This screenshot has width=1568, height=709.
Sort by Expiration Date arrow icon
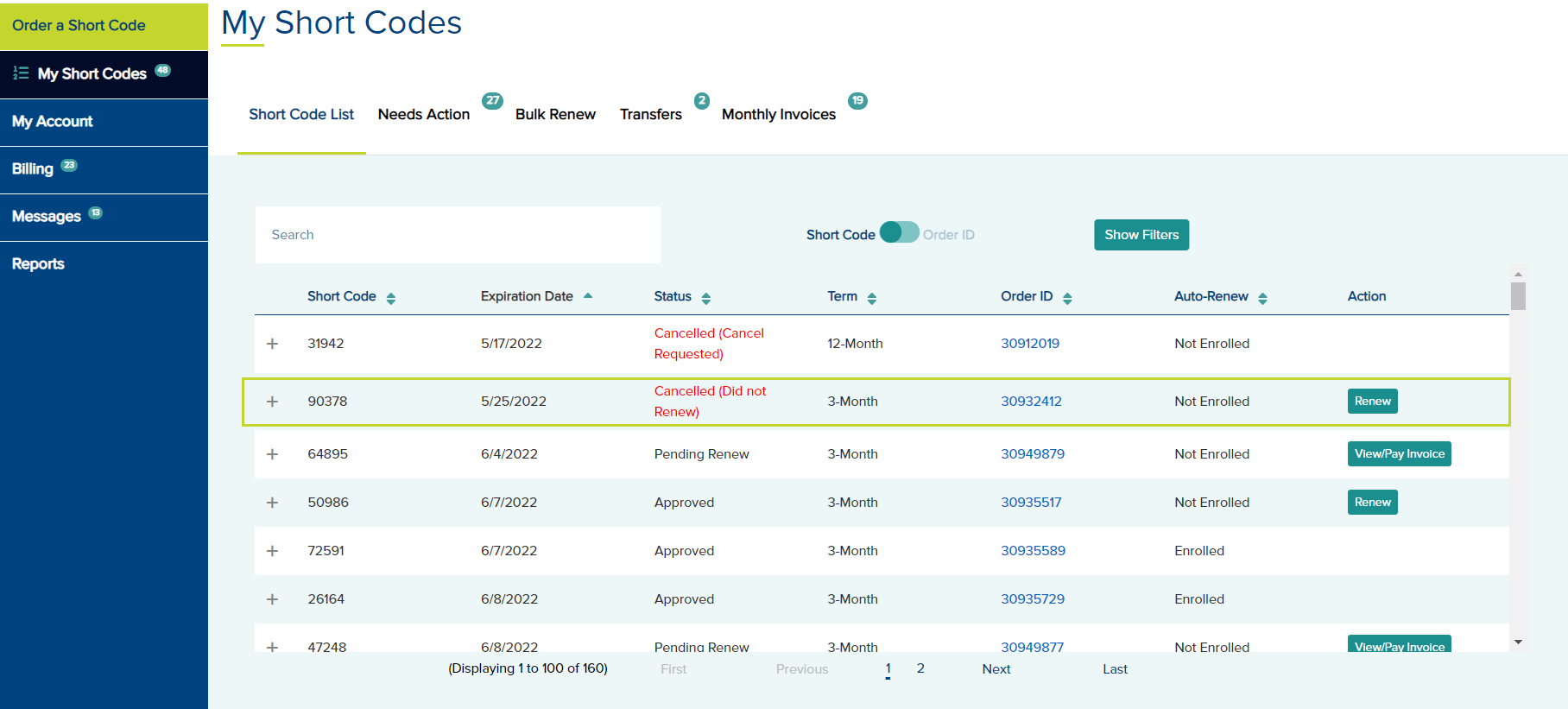[588, 296]
